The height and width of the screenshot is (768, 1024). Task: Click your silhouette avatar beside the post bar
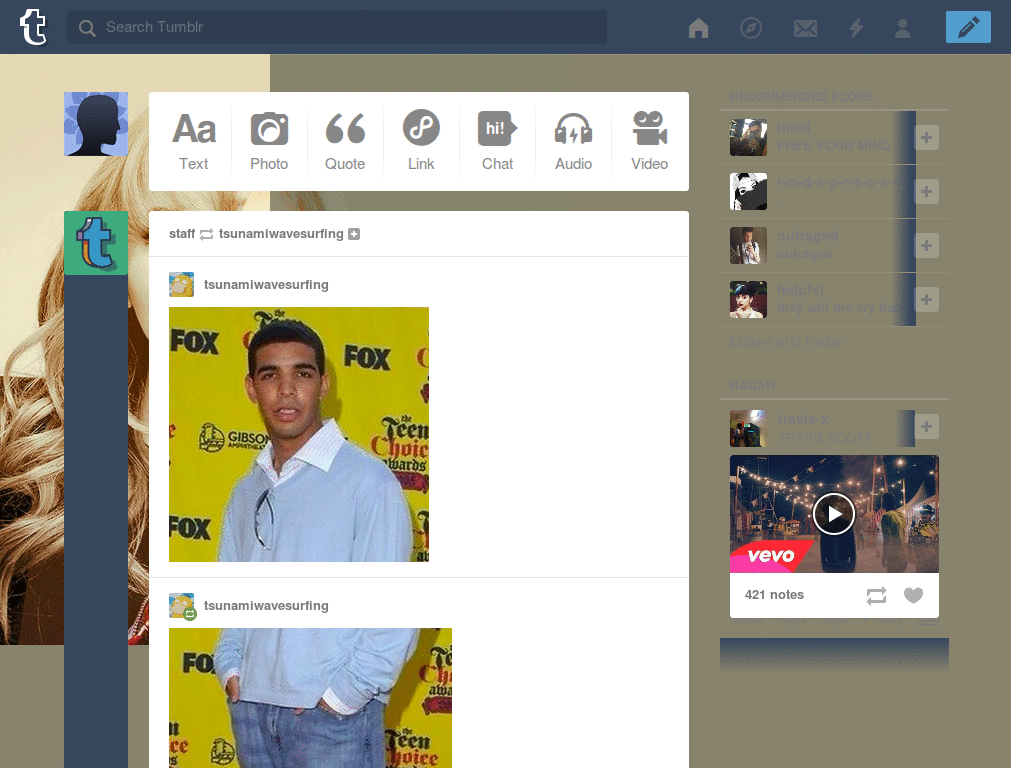[96, 124]
